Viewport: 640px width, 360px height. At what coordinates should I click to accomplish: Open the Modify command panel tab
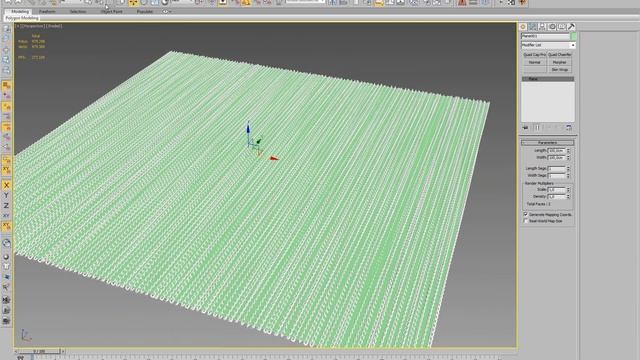[x=533, y=27]
